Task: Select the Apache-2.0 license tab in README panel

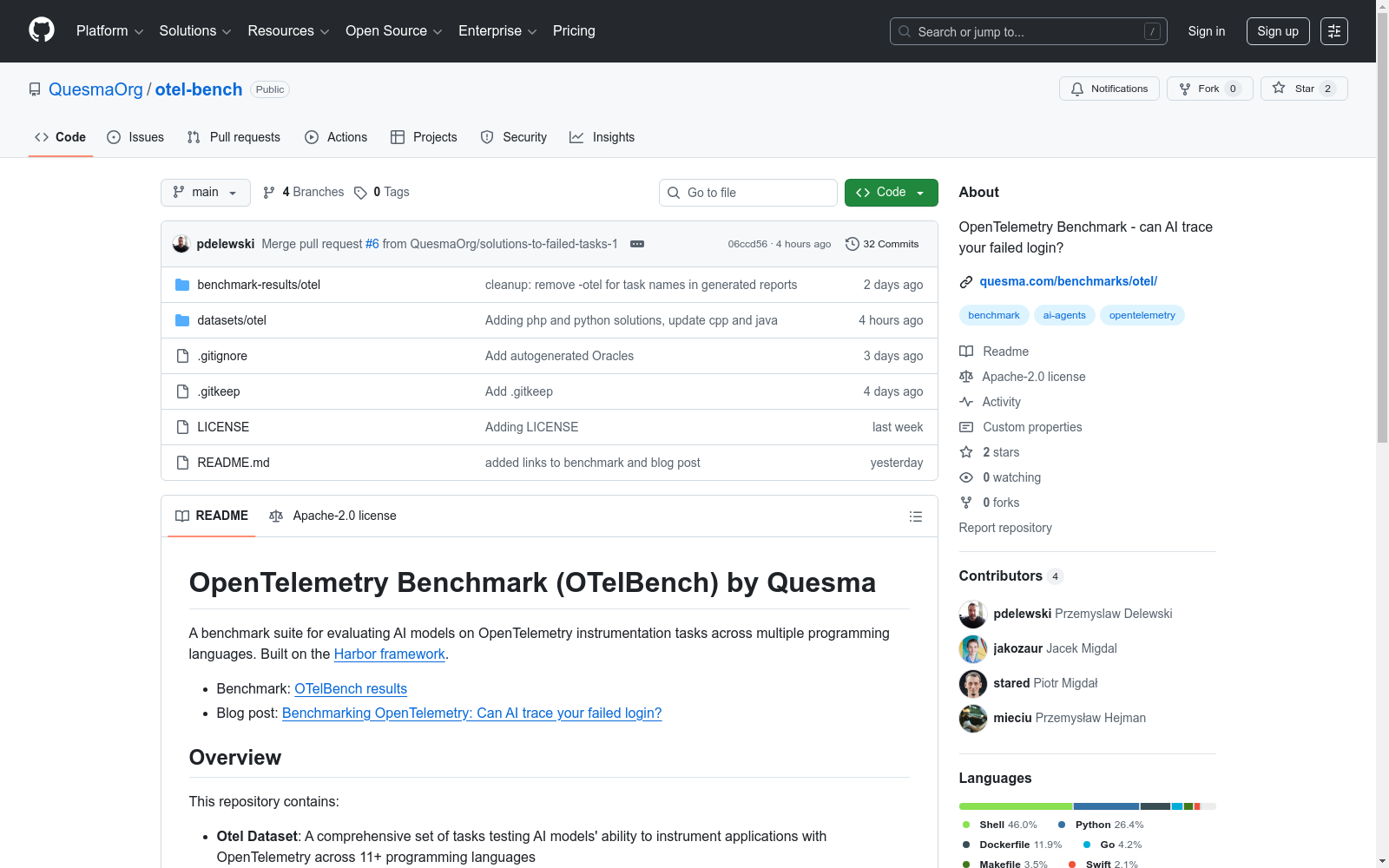Action: (x=332, y=516)
